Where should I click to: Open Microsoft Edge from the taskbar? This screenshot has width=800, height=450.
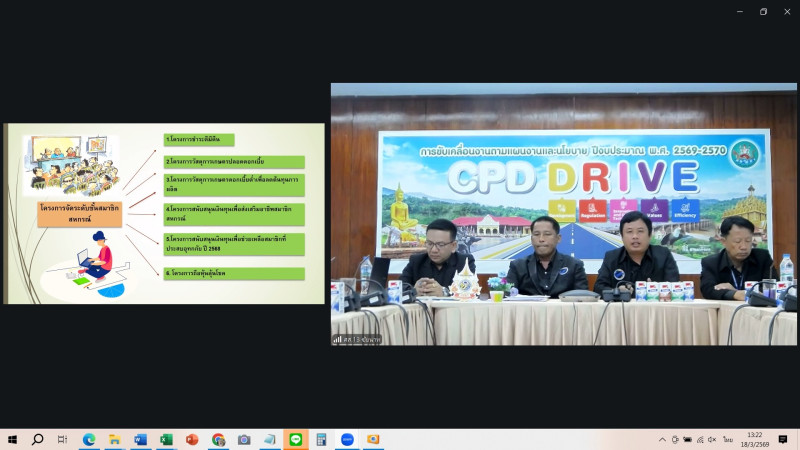click(x=88, y=439)
